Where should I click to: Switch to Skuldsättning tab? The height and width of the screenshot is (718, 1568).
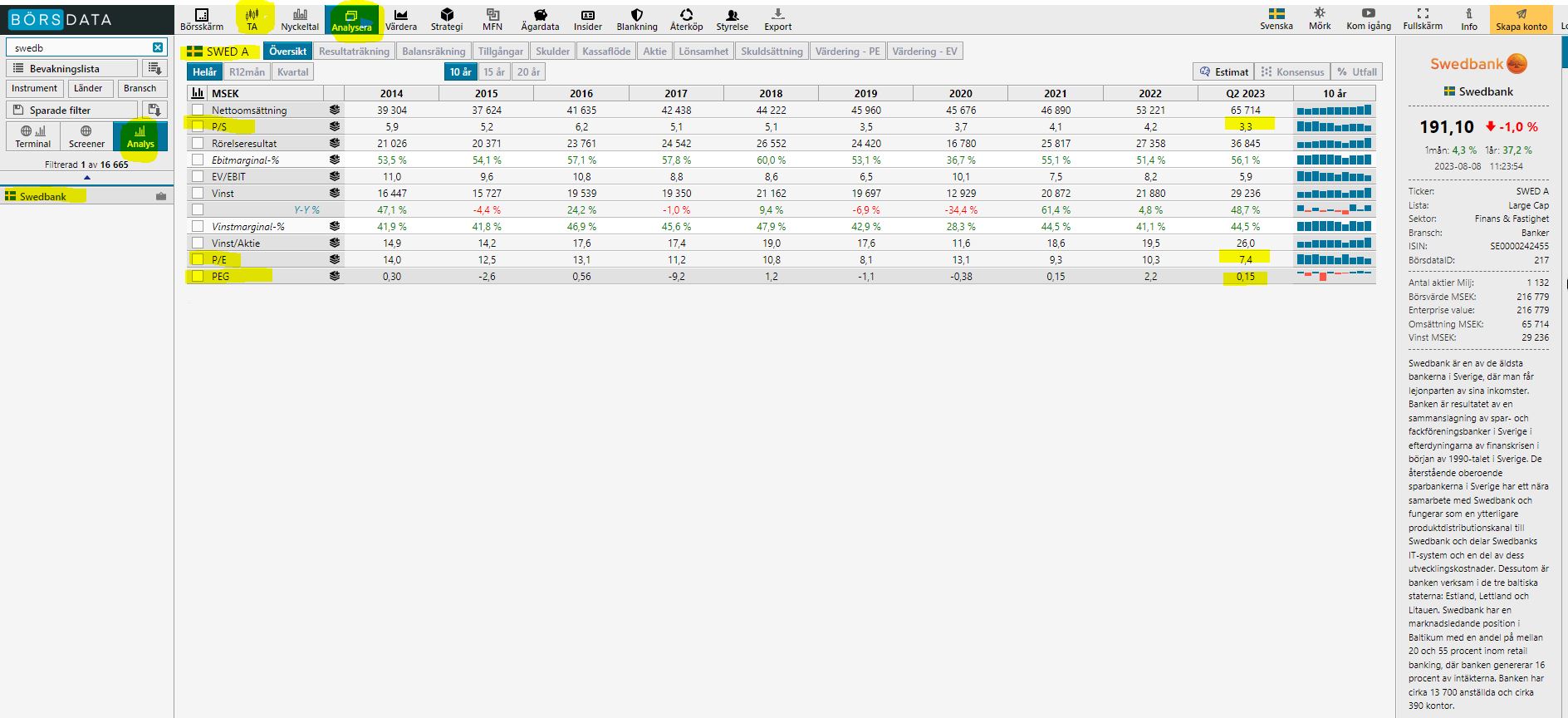pyautogui.click(x=772, y=52)
